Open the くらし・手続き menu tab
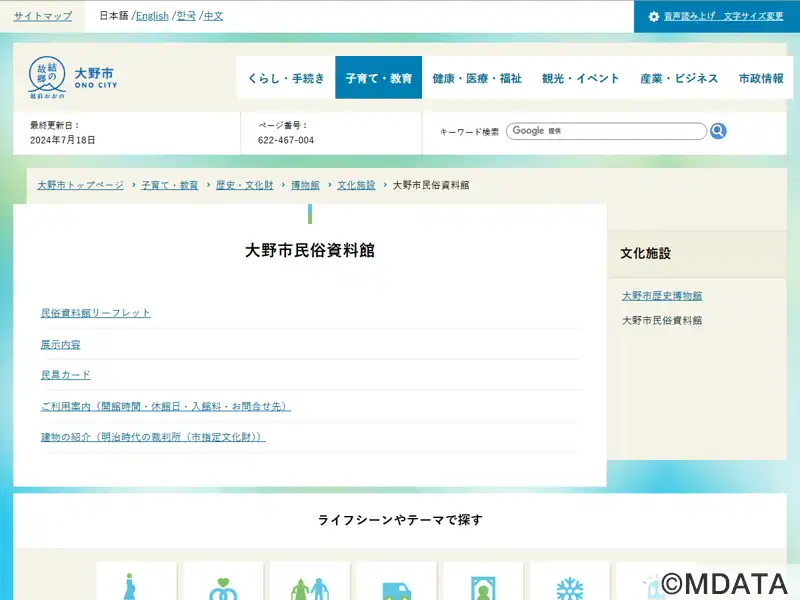The image size is (800, 600). pyautogui.click(x=286, y=78)
